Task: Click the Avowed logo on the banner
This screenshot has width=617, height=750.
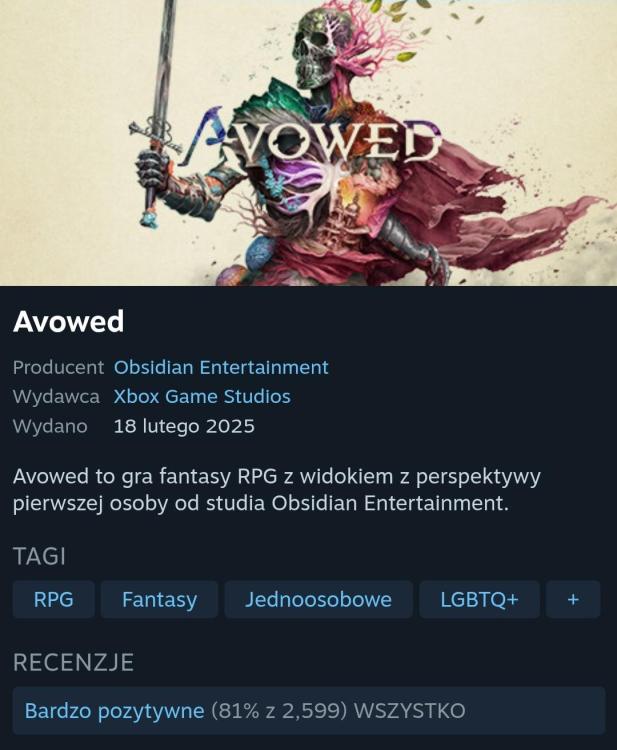Action: pos(313,139)
